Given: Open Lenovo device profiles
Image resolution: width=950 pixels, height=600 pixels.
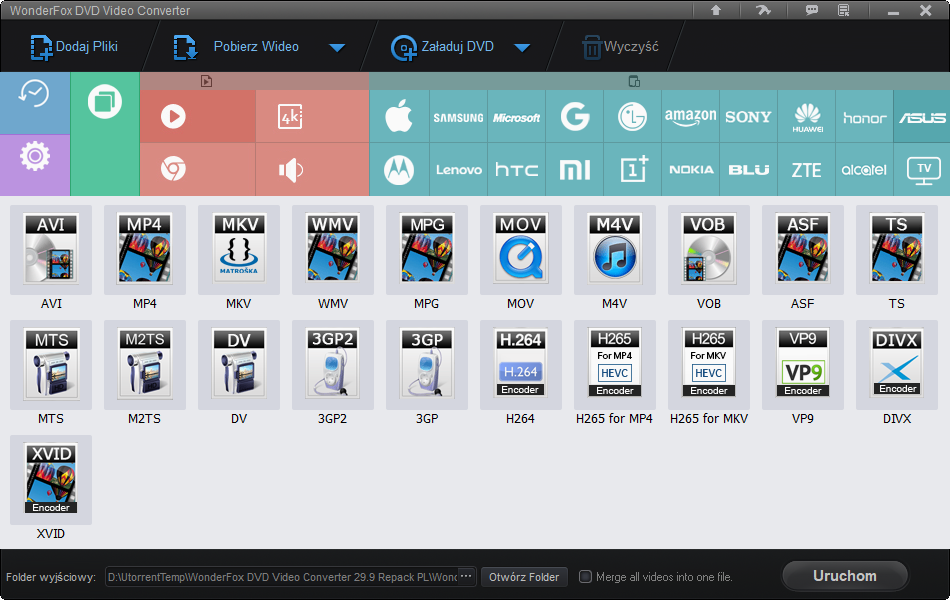Looking at the screenshot, I should pos(458,170).
